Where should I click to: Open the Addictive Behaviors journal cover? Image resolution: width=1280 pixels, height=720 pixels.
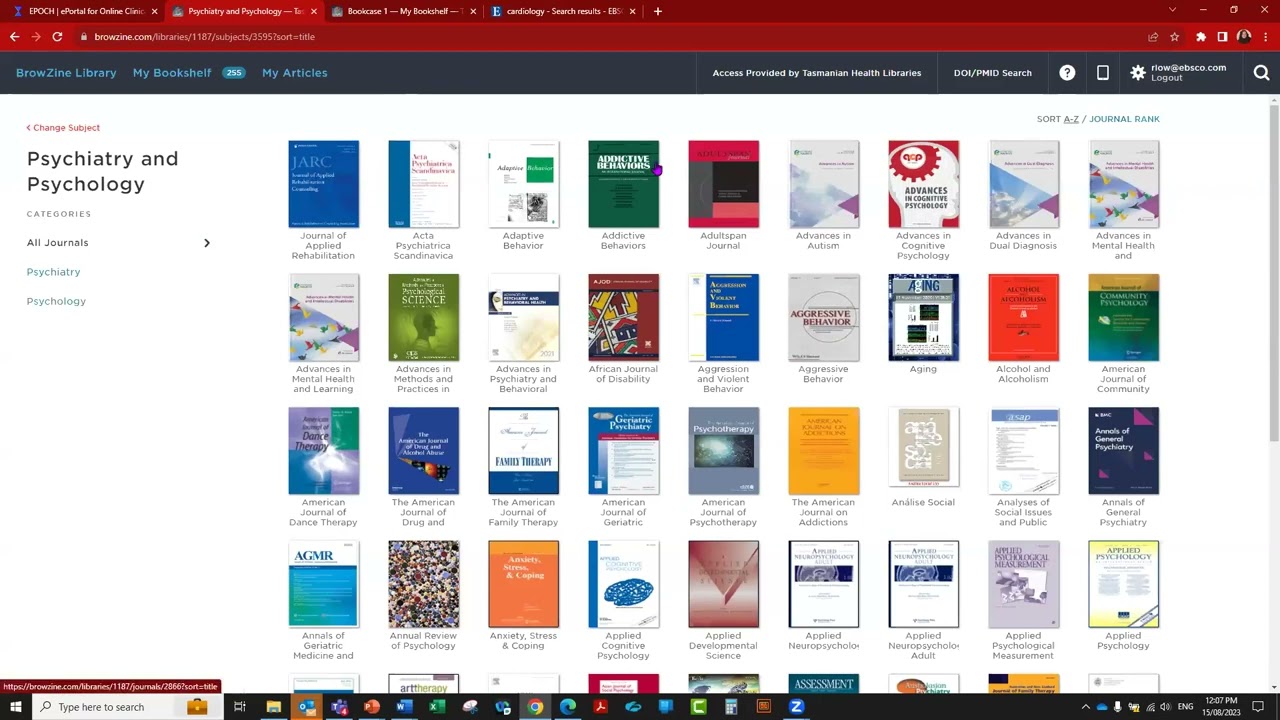point(624,184)
